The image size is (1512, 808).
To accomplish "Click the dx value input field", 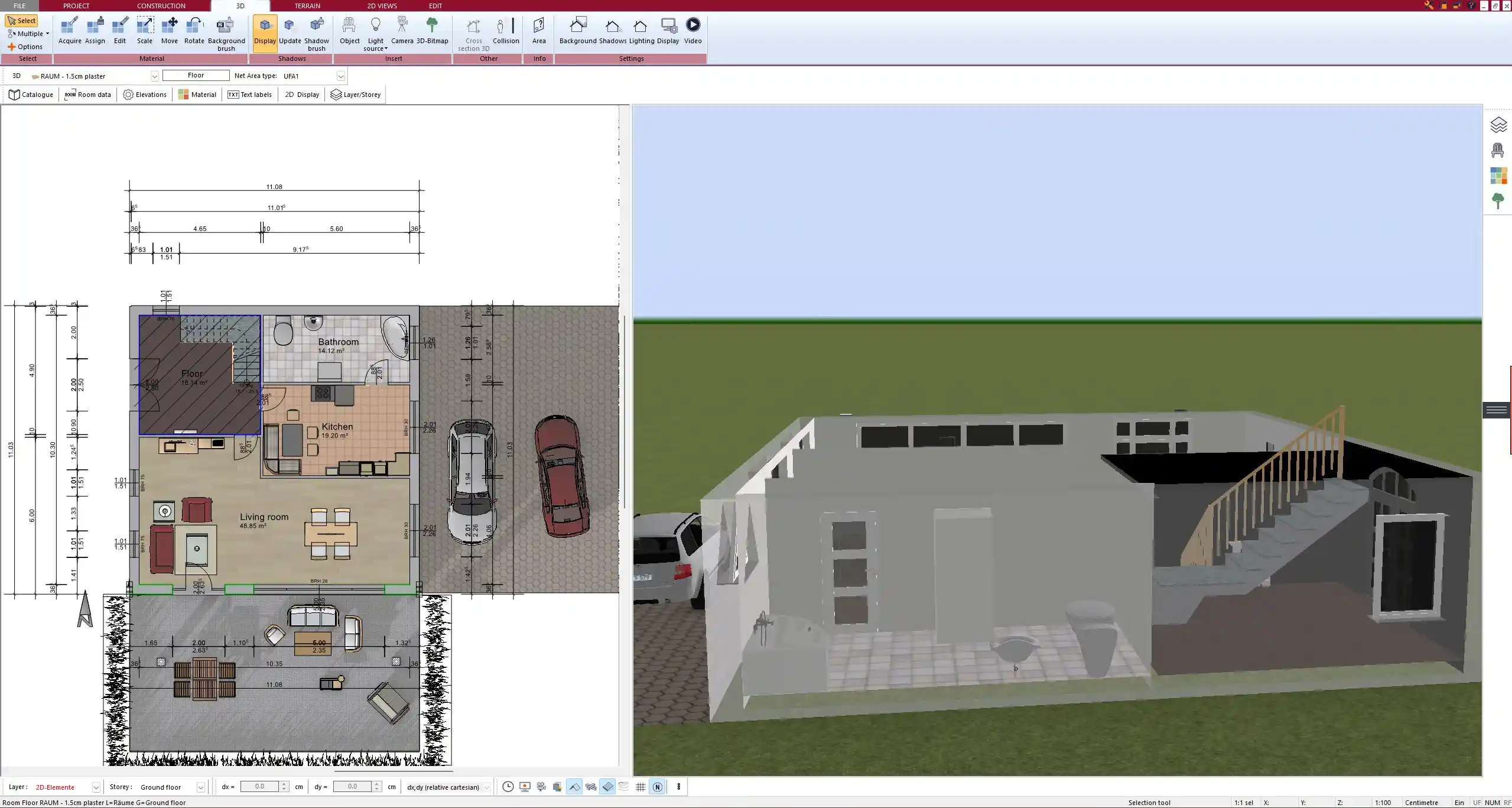I will [x=260, y=787].
